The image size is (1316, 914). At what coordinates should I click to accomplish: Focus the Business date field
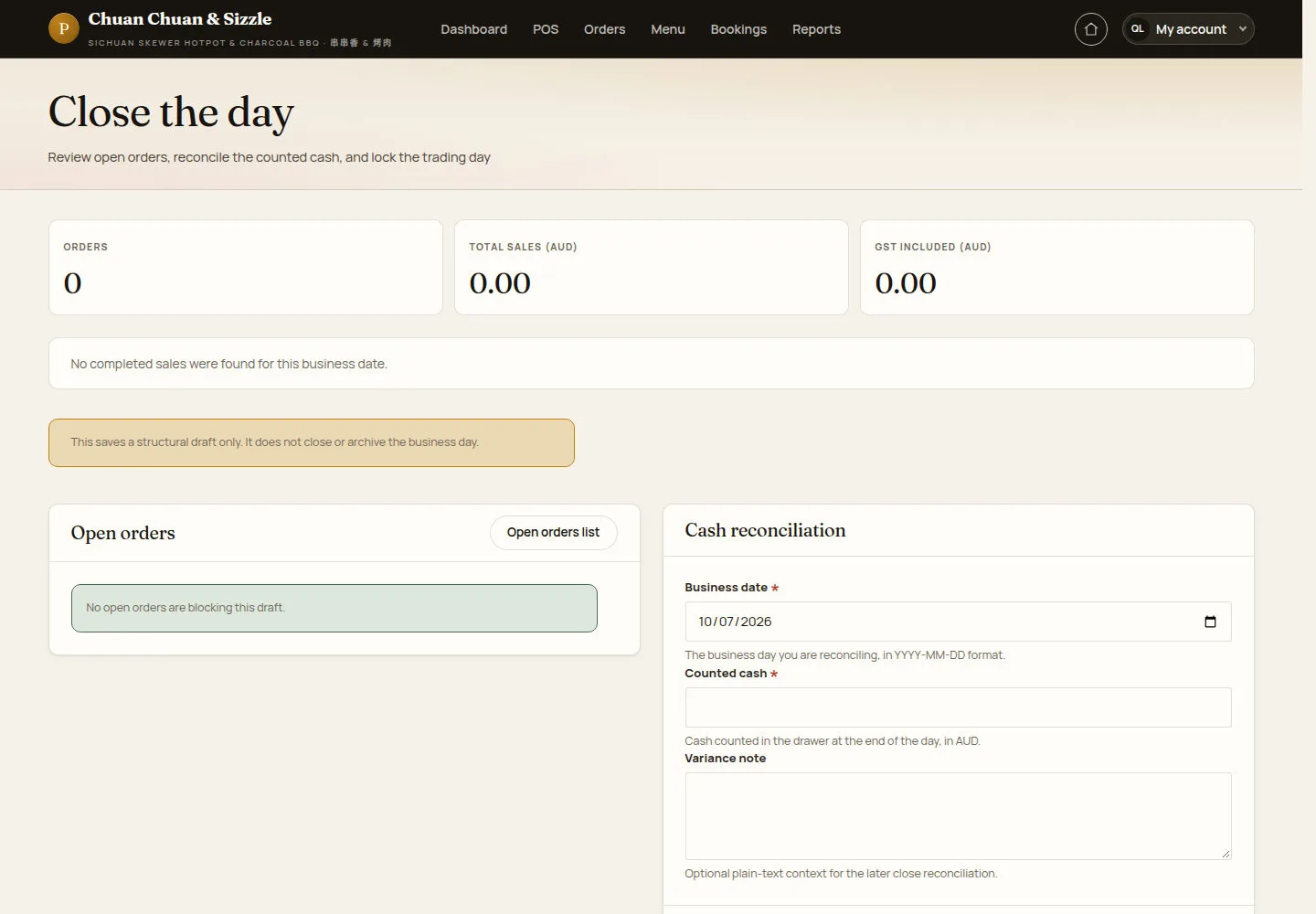(x=958, y=622)
